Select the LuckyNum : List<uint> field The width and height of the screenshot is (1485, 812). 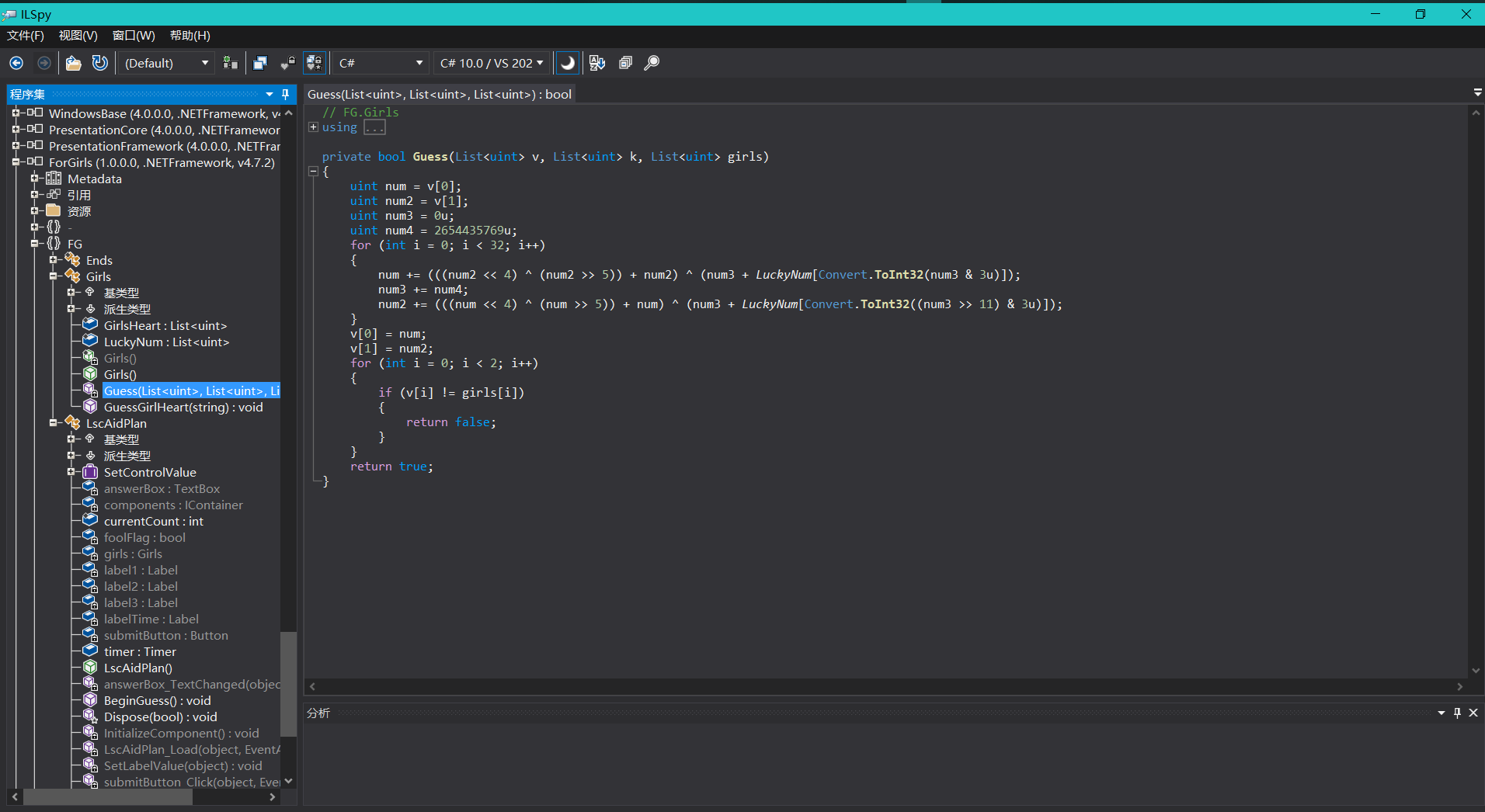coord(166,342)
